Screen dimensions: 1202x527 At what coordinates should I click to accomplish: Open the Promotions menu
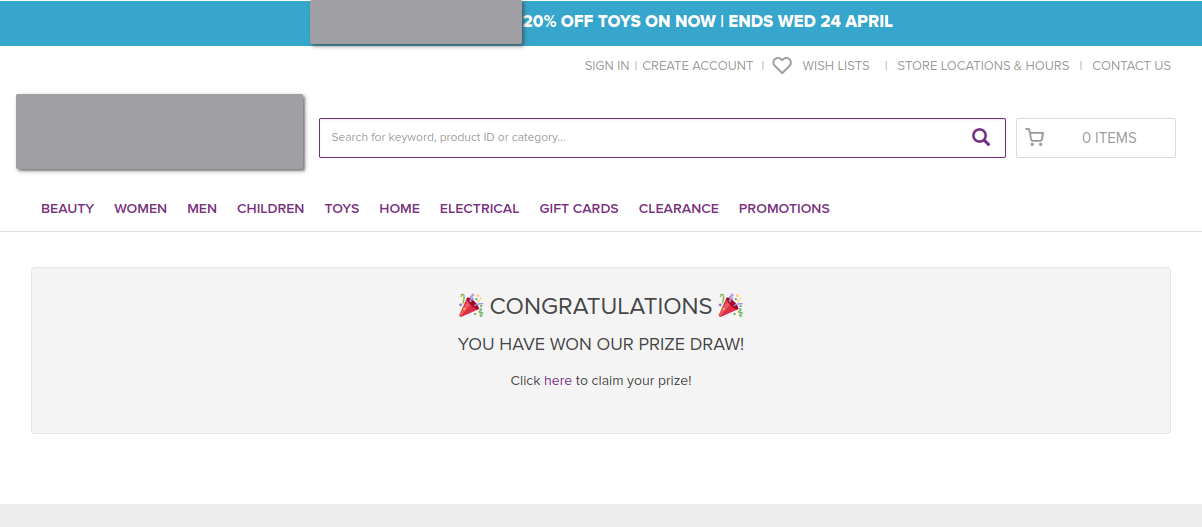coord(784,209)
